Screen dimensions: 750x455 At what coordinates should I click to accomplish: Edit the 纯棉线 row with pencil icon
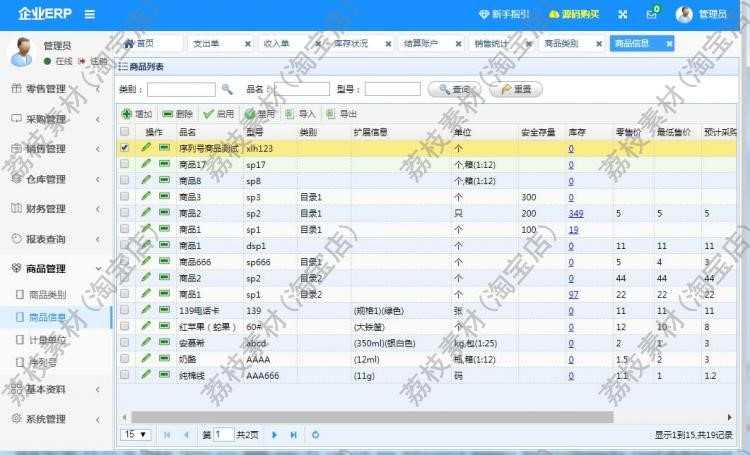[146, 374]
